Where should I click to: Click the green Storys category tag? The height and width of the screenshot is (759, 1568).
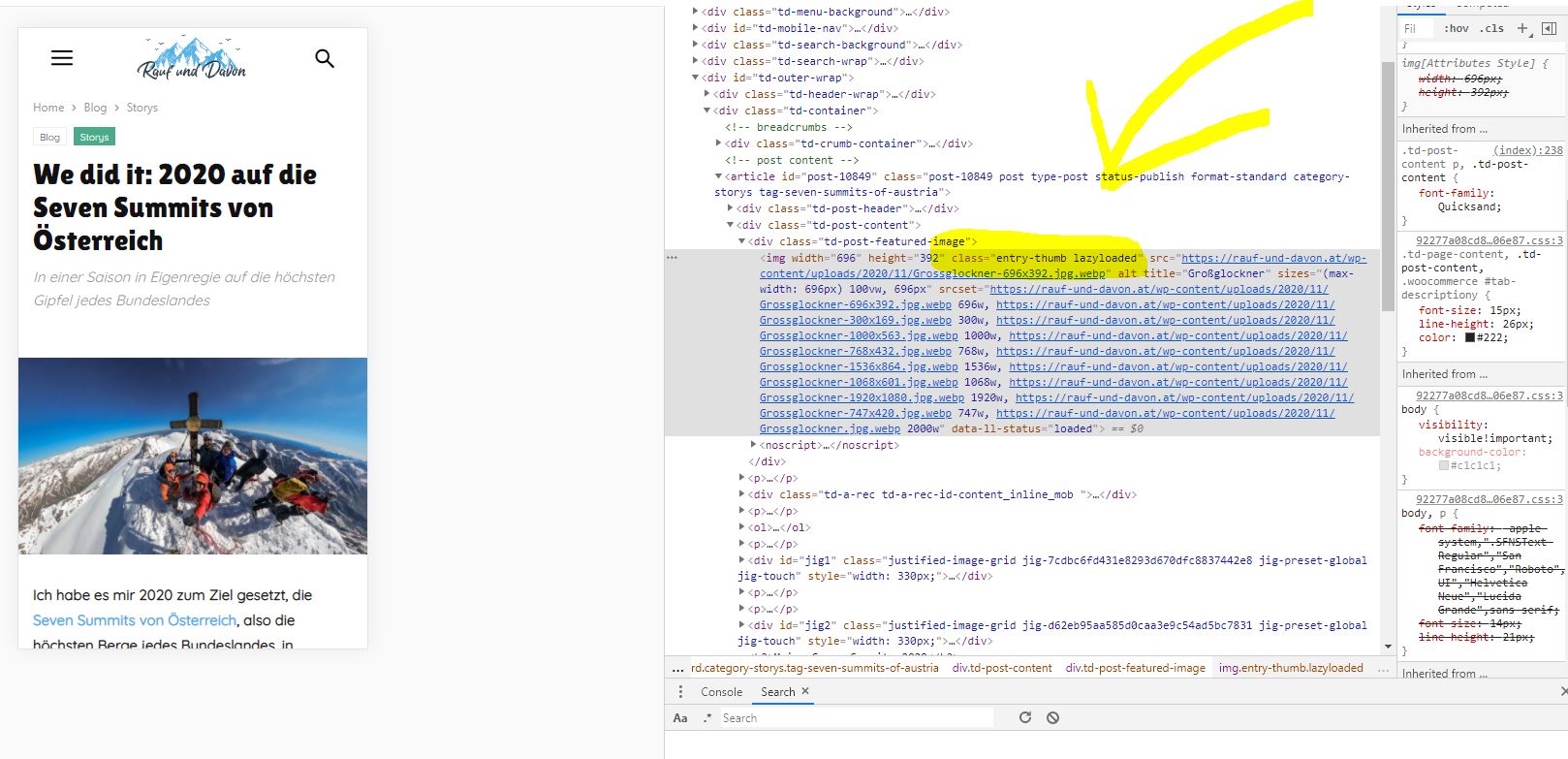[x=94, y=138]
